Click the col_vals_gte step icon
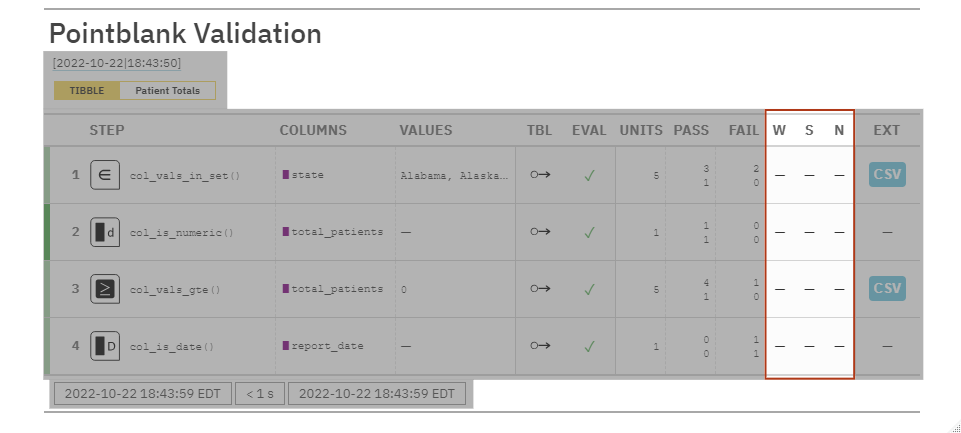Viewport: 961px width, 433px height. click(105, 289)
